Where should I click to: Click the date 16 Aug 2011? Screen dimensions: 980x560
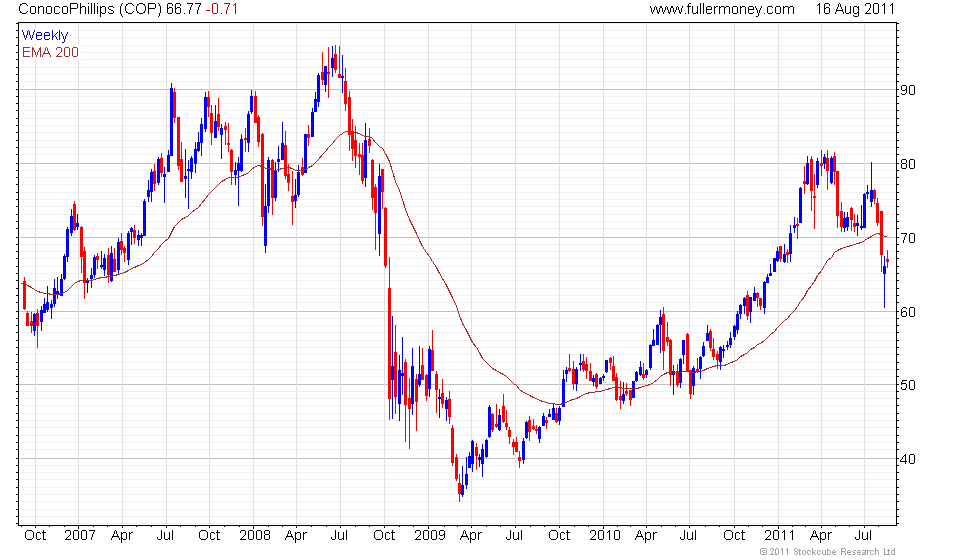[855, 9]
